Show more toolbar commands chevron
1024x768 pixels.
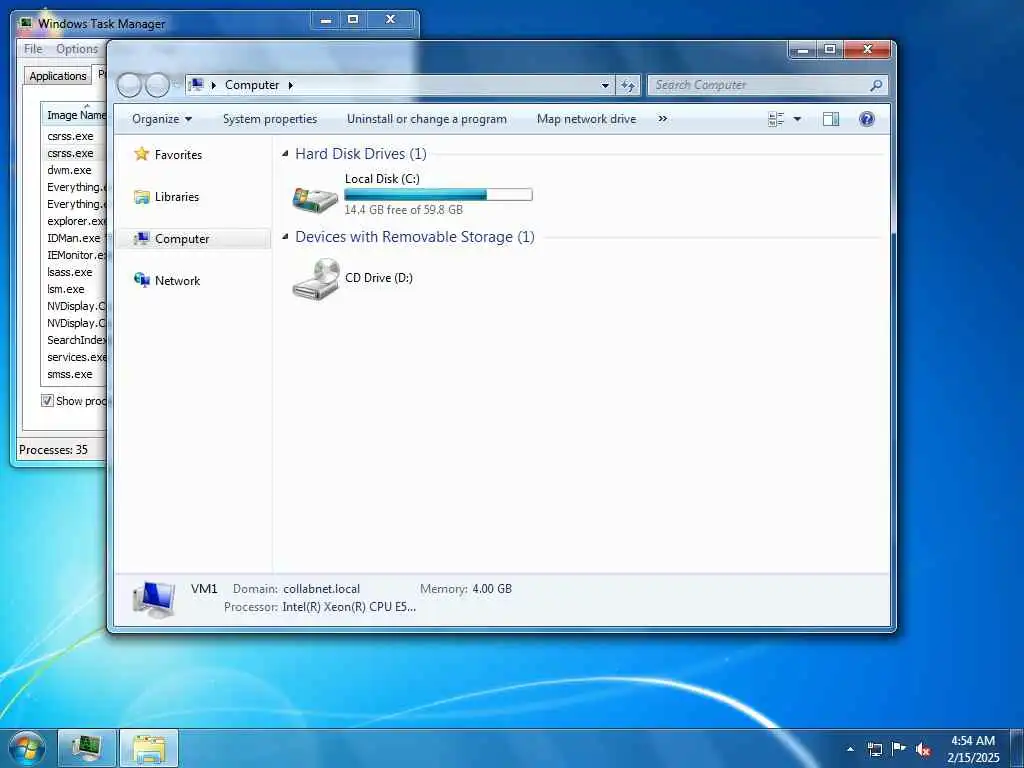point(663,119)
